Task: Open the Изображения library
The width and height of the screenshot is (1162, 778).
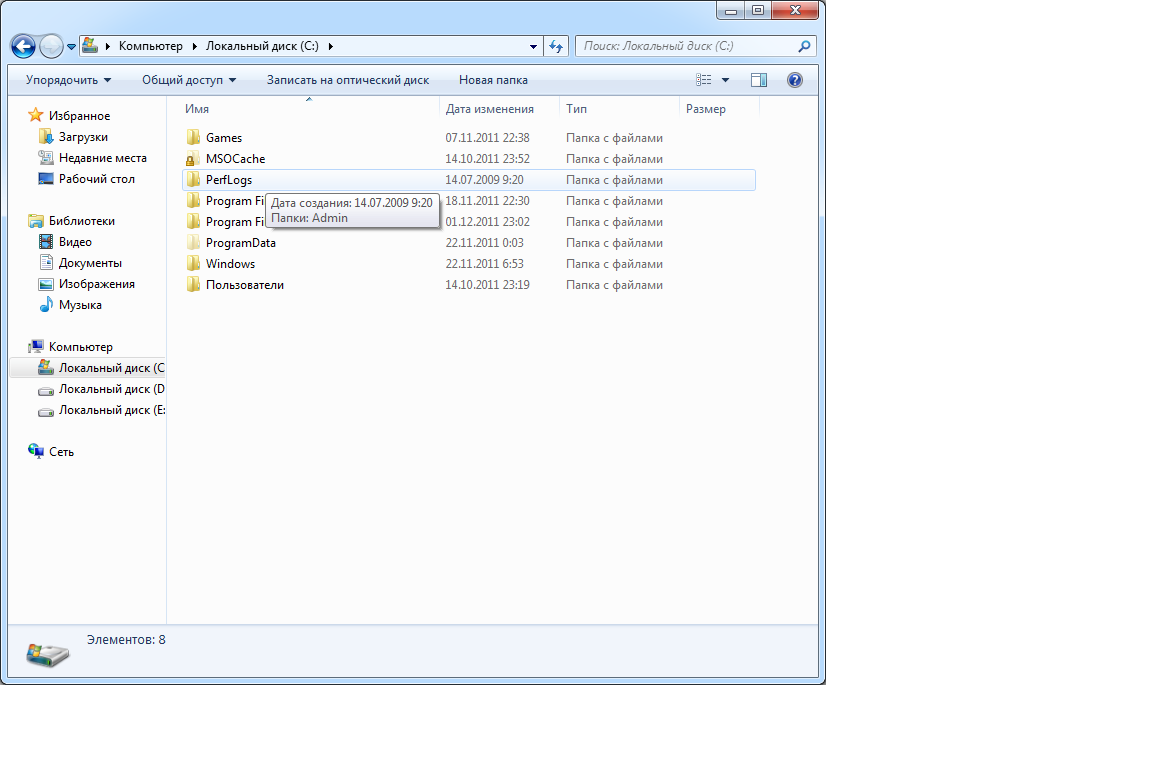Action: [x=96, y=284]
